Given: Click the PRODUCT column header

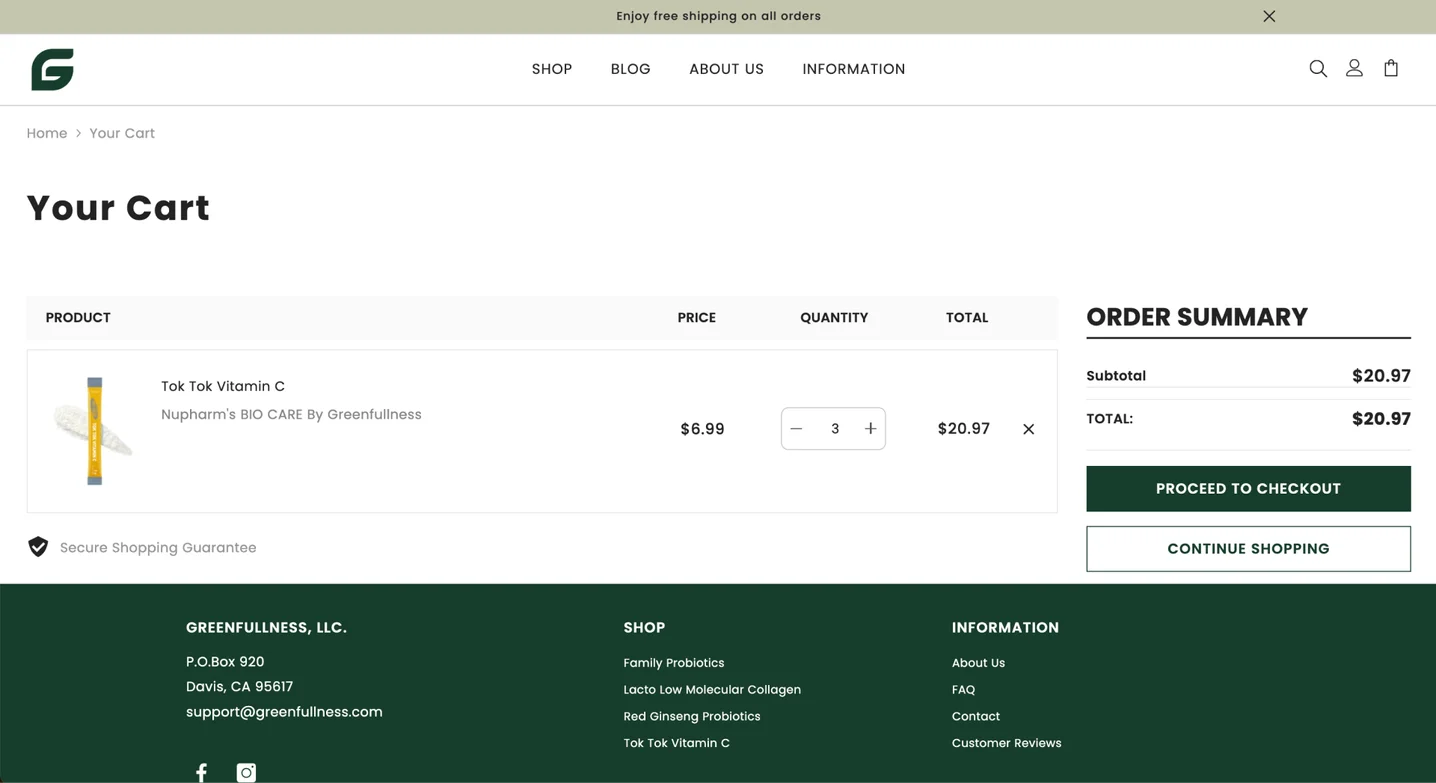Looking at the screenshot, I should tap(78, 318).
